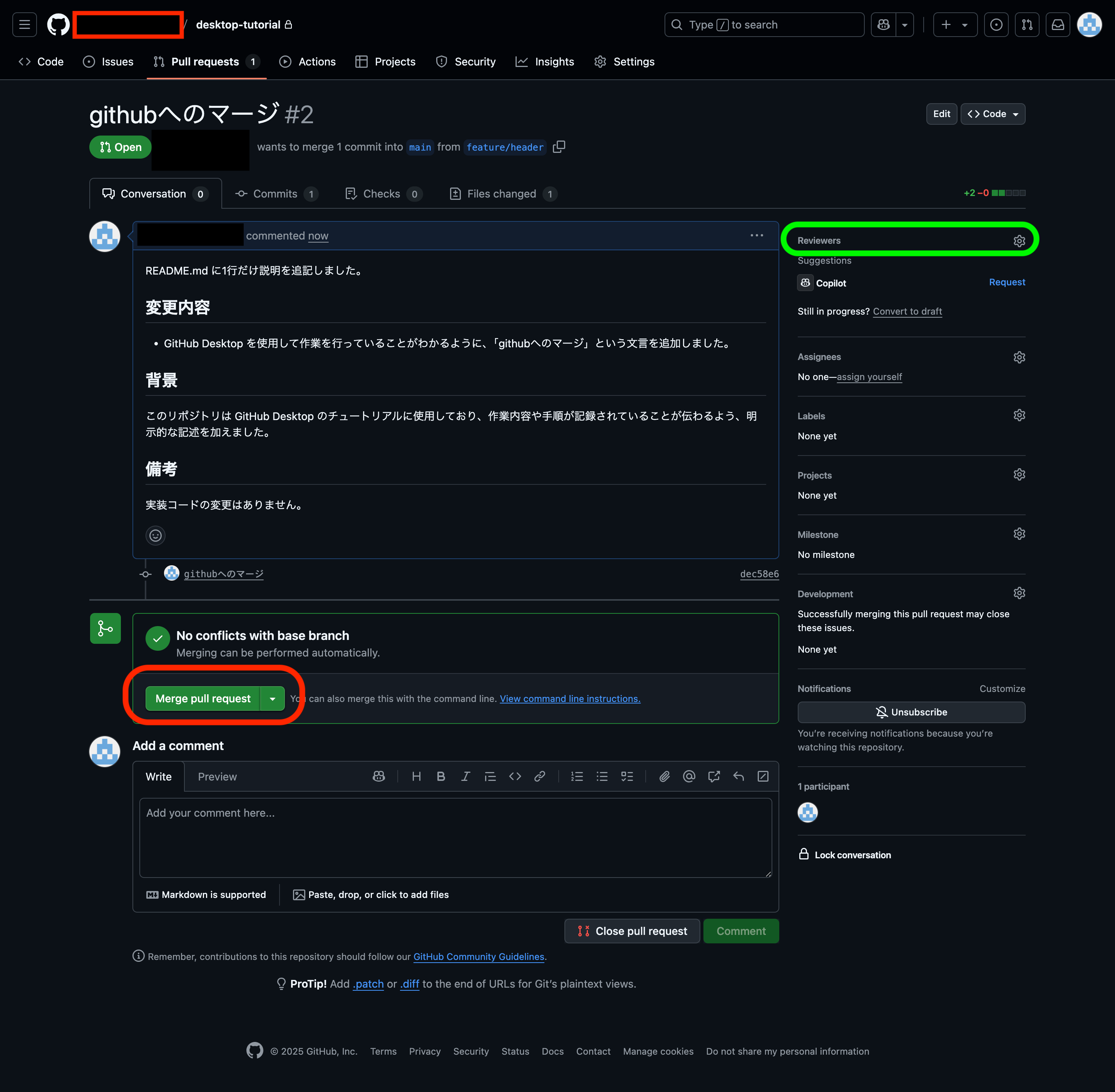Open slash commands icon in editor
The width and height of the screenshot is (1115, 1092).
click(x=763, y=777)
